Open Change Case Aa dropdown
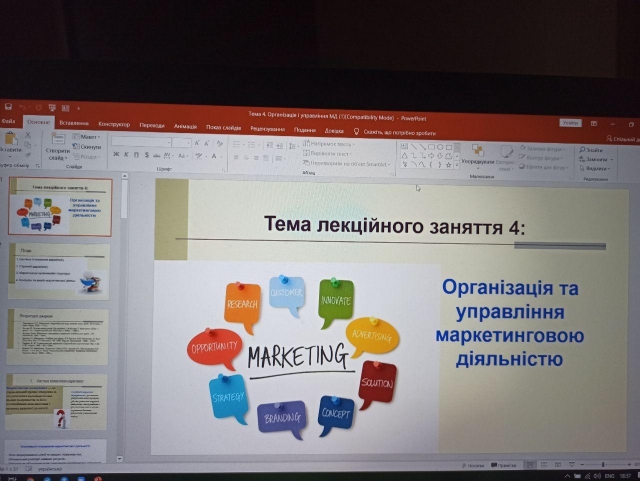 [x=183, y=156]
